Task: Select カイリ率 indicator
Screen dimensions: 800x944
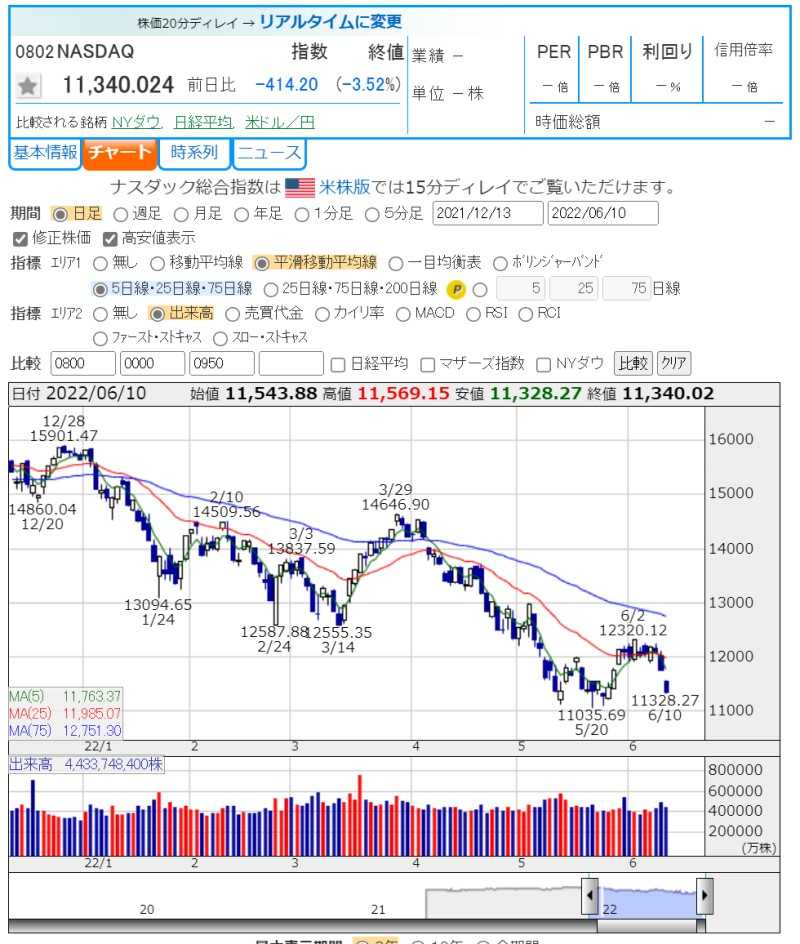Action: [322, 314]
